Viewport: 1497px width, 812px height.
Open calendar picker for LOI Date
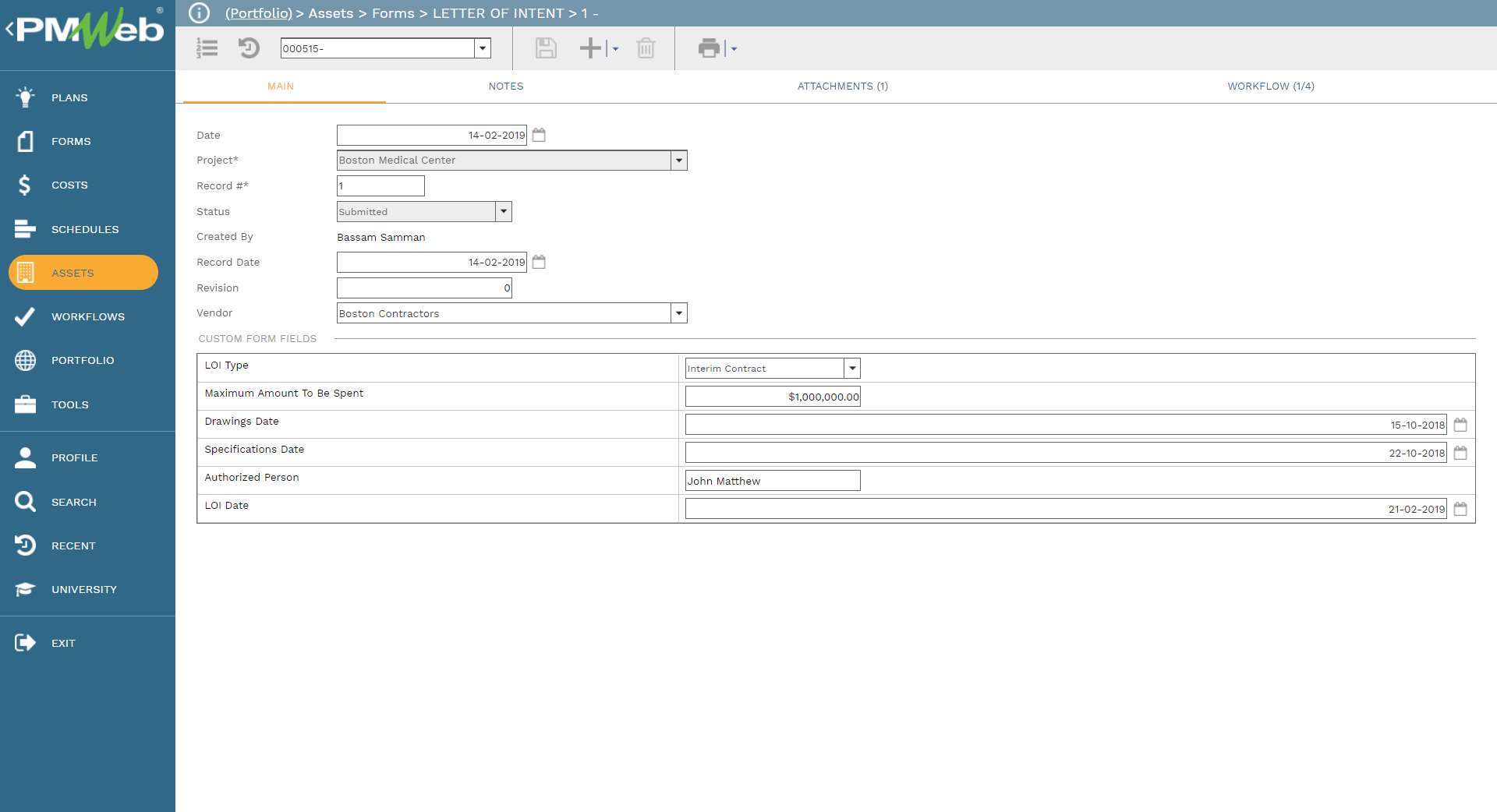1460,509
